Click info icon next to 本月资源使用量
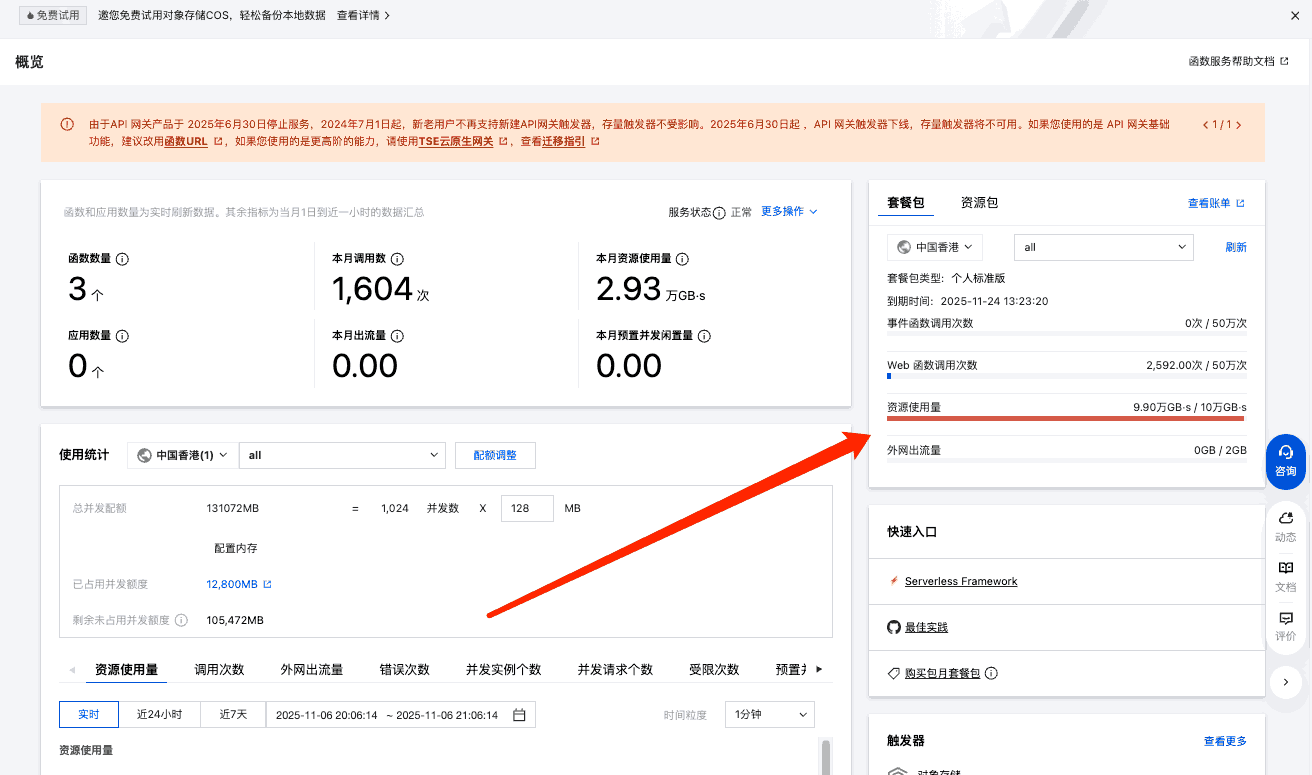The height and width of the screenshot is (775, 1312). [682, 259]
